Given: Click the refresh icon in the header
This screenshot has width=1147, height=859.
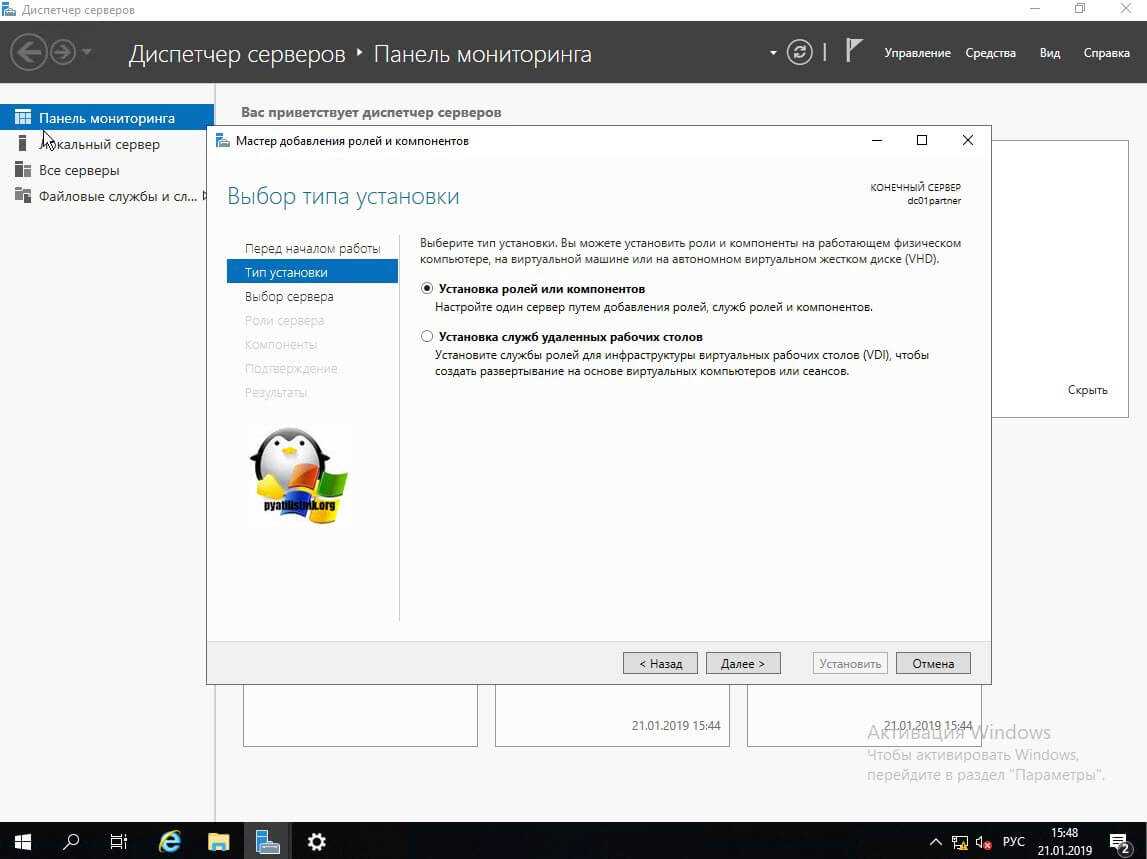Looking at the screenshot, I should [x=799, y=52].
